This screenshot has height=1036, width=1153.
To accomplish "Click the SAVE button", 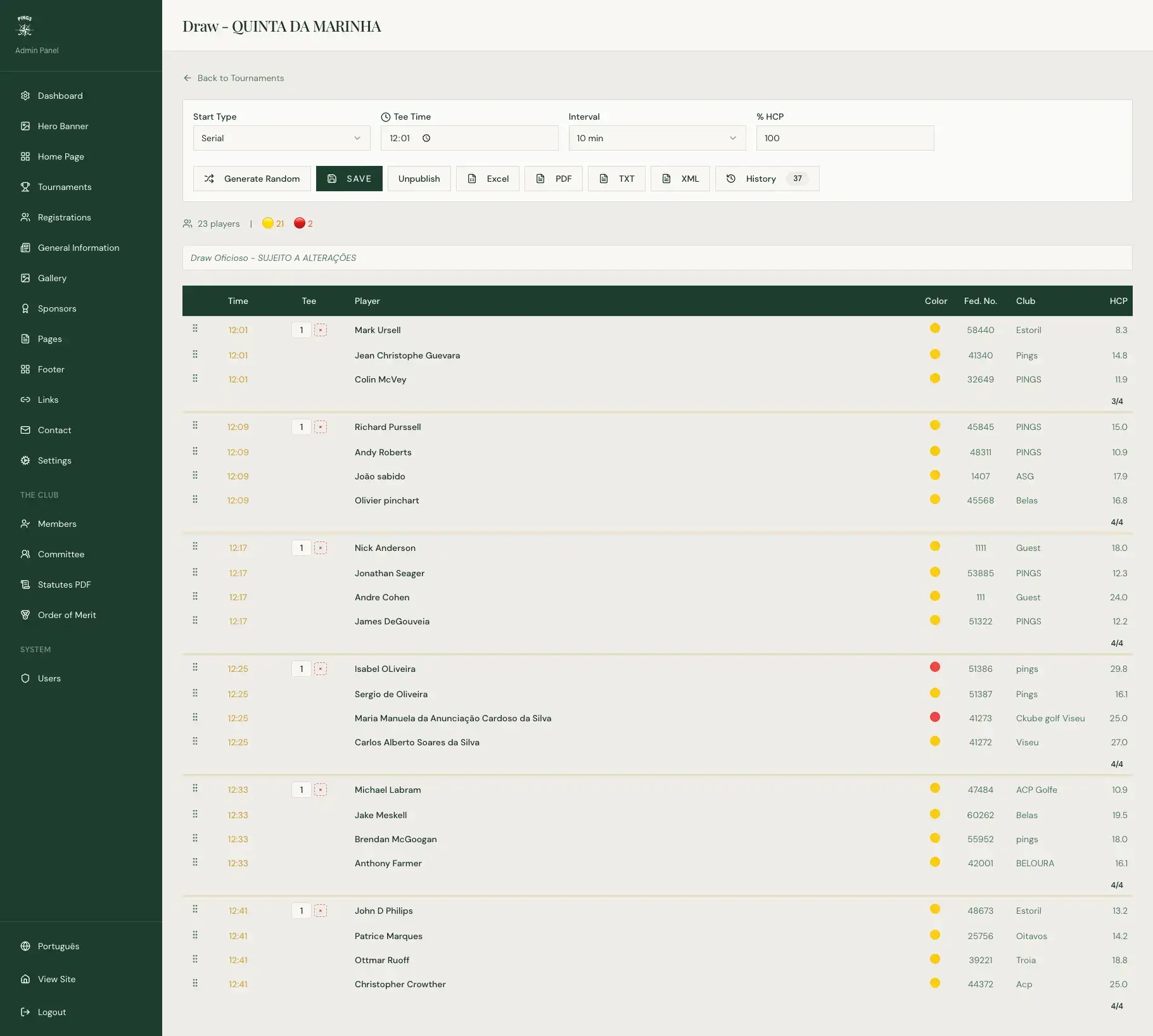I will tap(349, 179).
